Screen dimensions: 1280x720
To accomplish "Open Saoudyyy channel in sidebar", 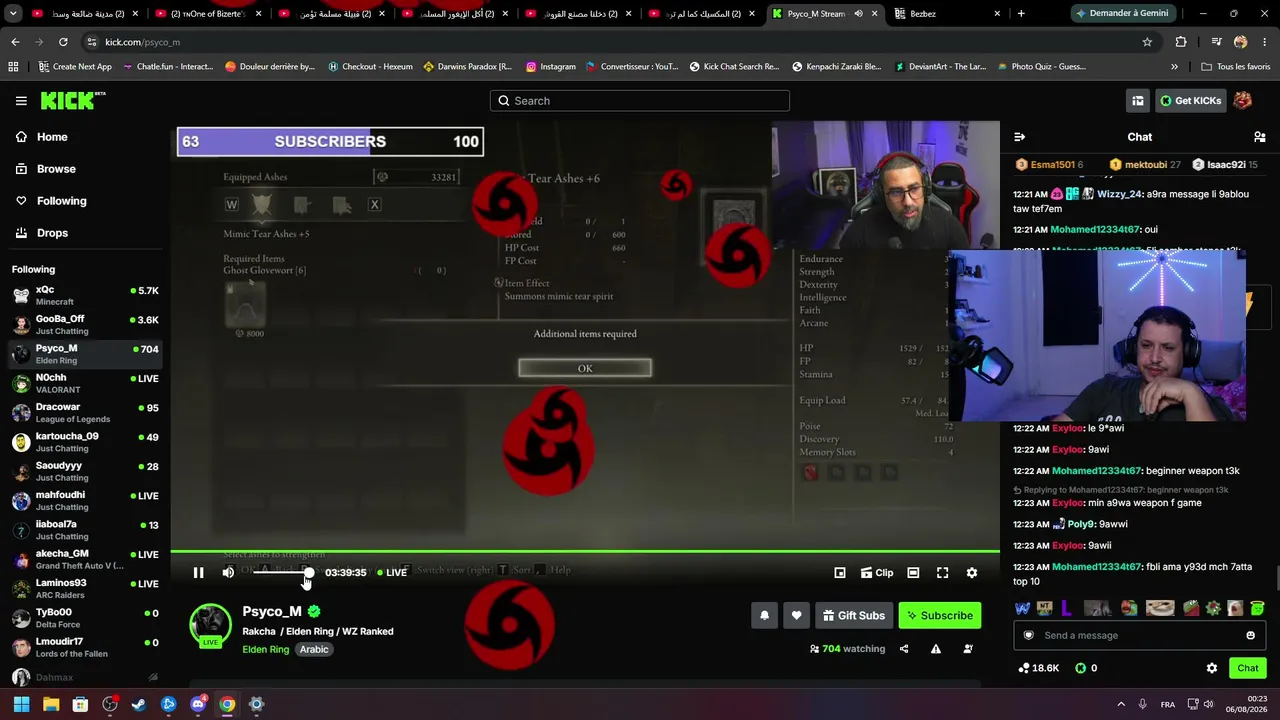I will (85, 471).
